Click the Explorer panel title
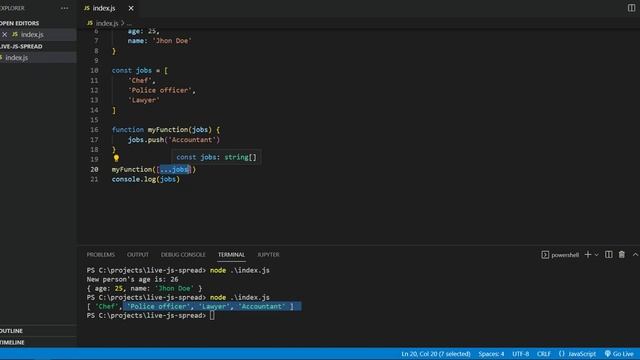The width and height of the screenshot is (640, 360). (11, 8)
